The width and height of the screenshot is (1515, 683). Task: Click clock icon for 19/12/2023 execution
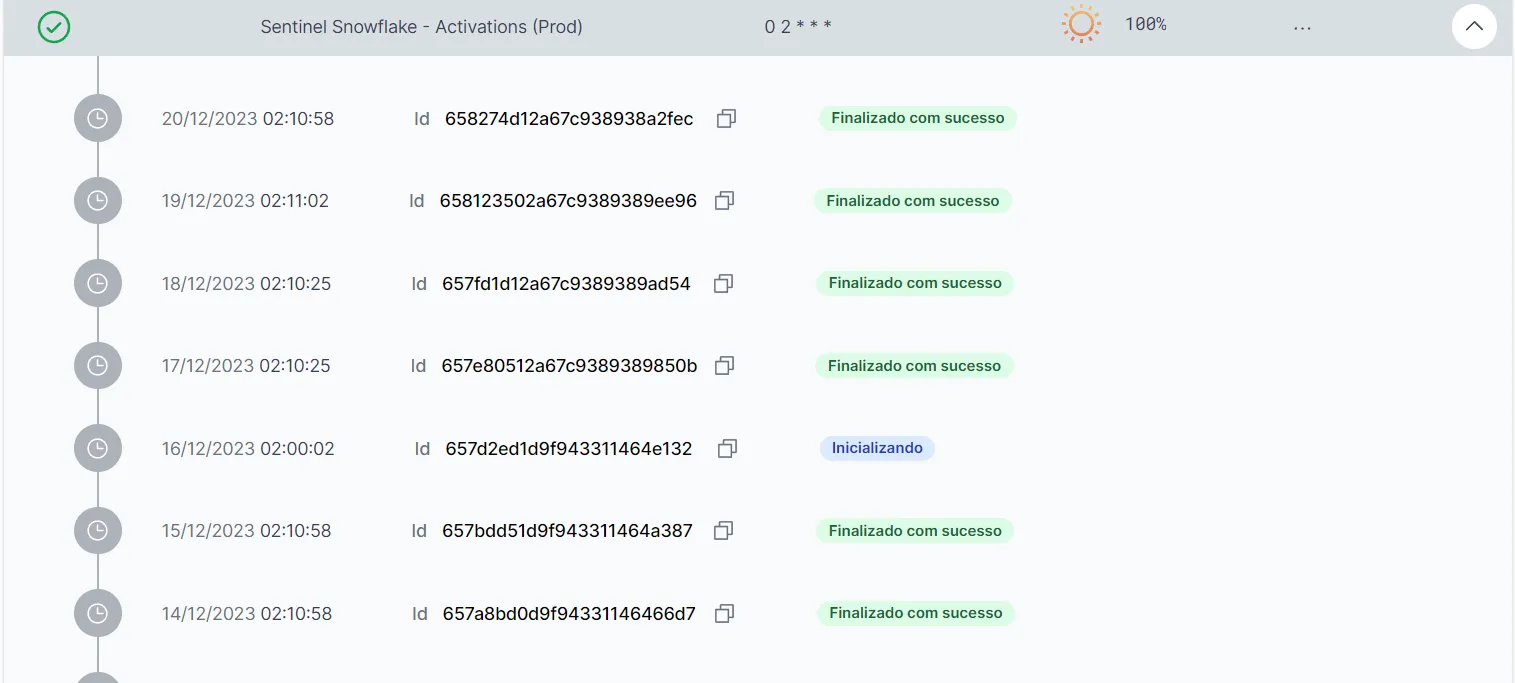tap(98, 201)
